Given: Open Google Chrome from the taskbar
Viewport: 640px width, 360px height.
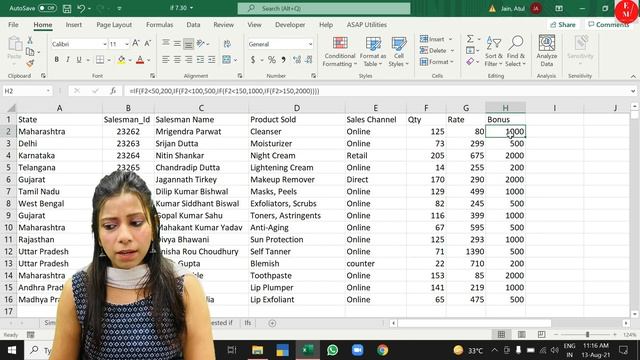Looking at the screenshot, I should 382,350.
